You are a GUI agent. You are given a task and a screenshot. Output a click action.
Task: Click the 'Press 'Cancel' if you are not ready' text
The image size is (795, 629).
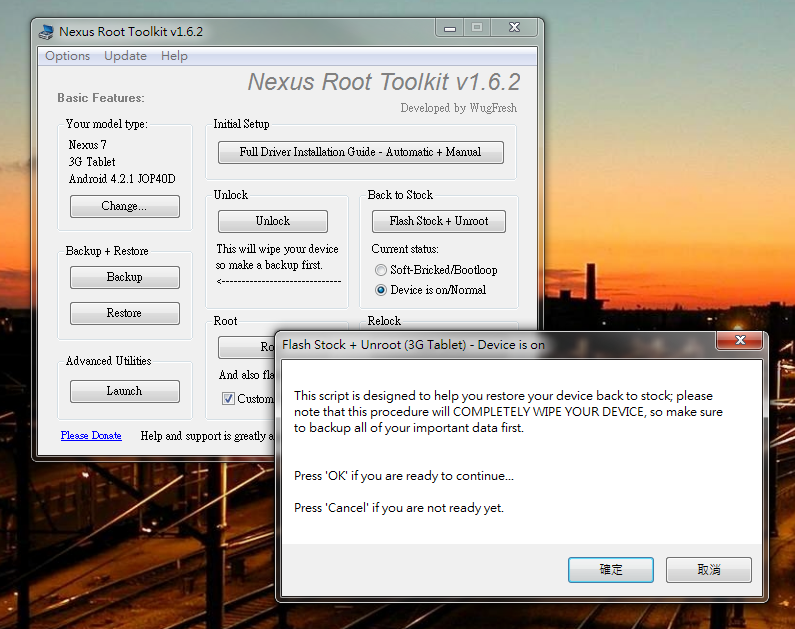(x=399, y=508)
